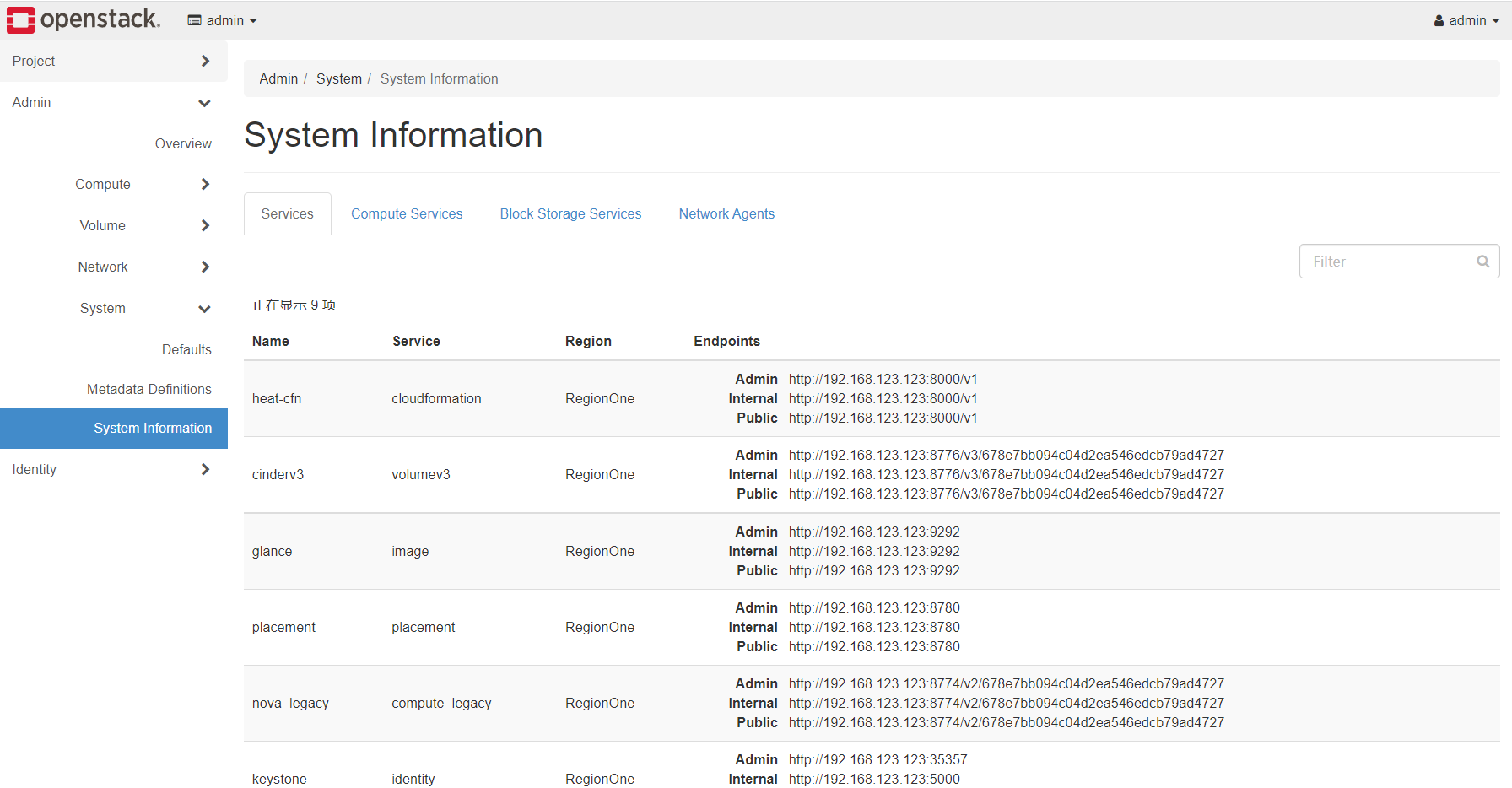Select the placement name cell
This screenshot has height=788, width=1512.
point(283,627)
